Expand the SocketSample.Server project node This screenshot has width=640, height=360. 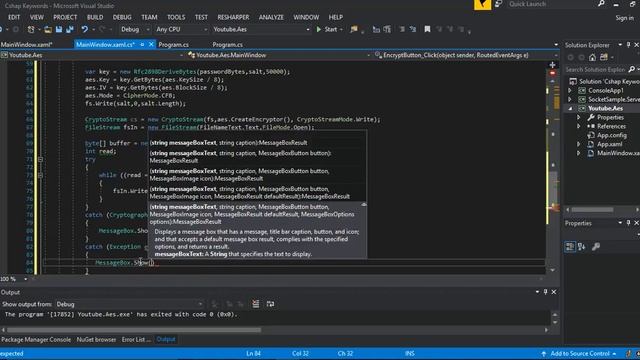click(x=570, y=100)
